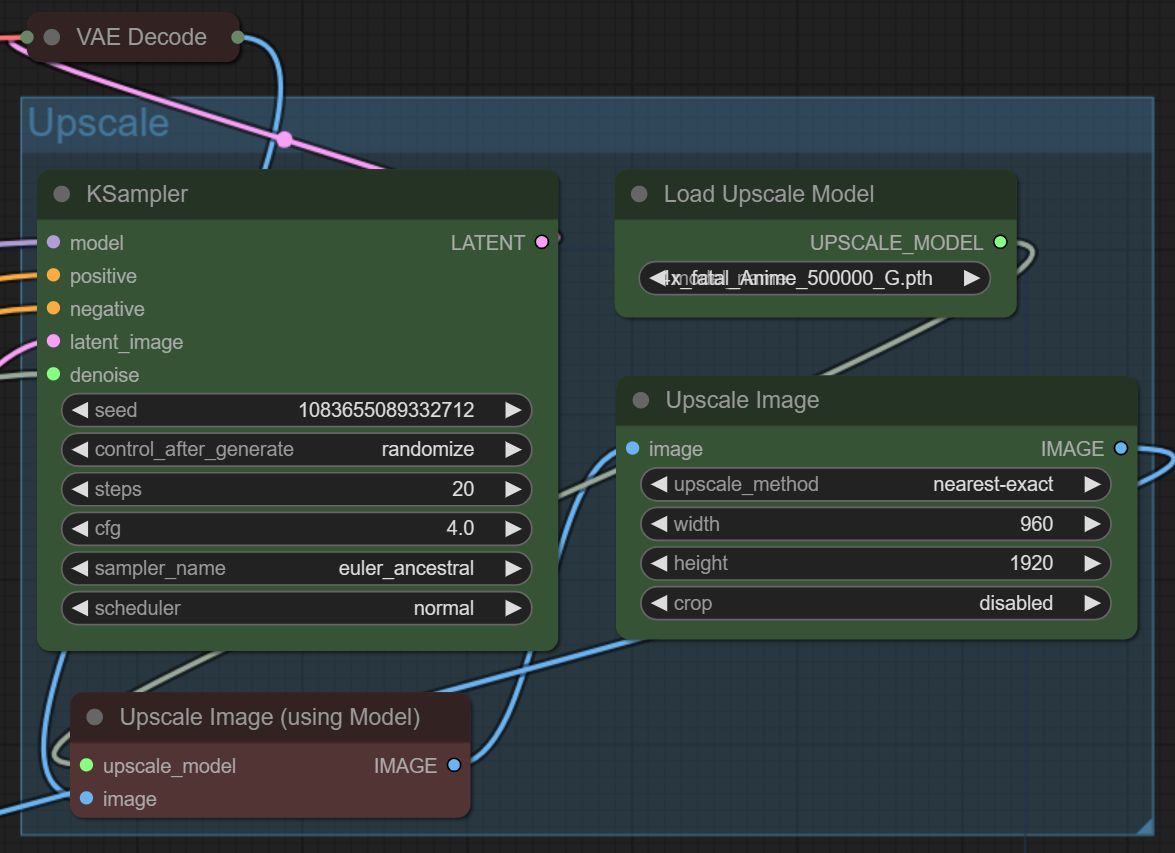
Task: Select next crop option
Action: 1093,603
